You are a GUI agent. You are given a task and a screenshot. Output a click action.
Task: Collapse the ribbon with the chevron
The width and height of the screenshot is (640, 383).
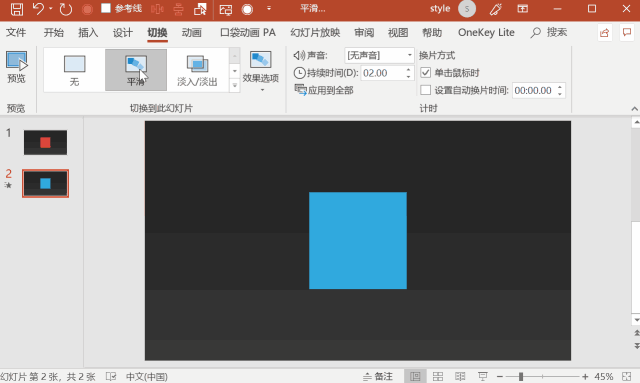[634, 109]
